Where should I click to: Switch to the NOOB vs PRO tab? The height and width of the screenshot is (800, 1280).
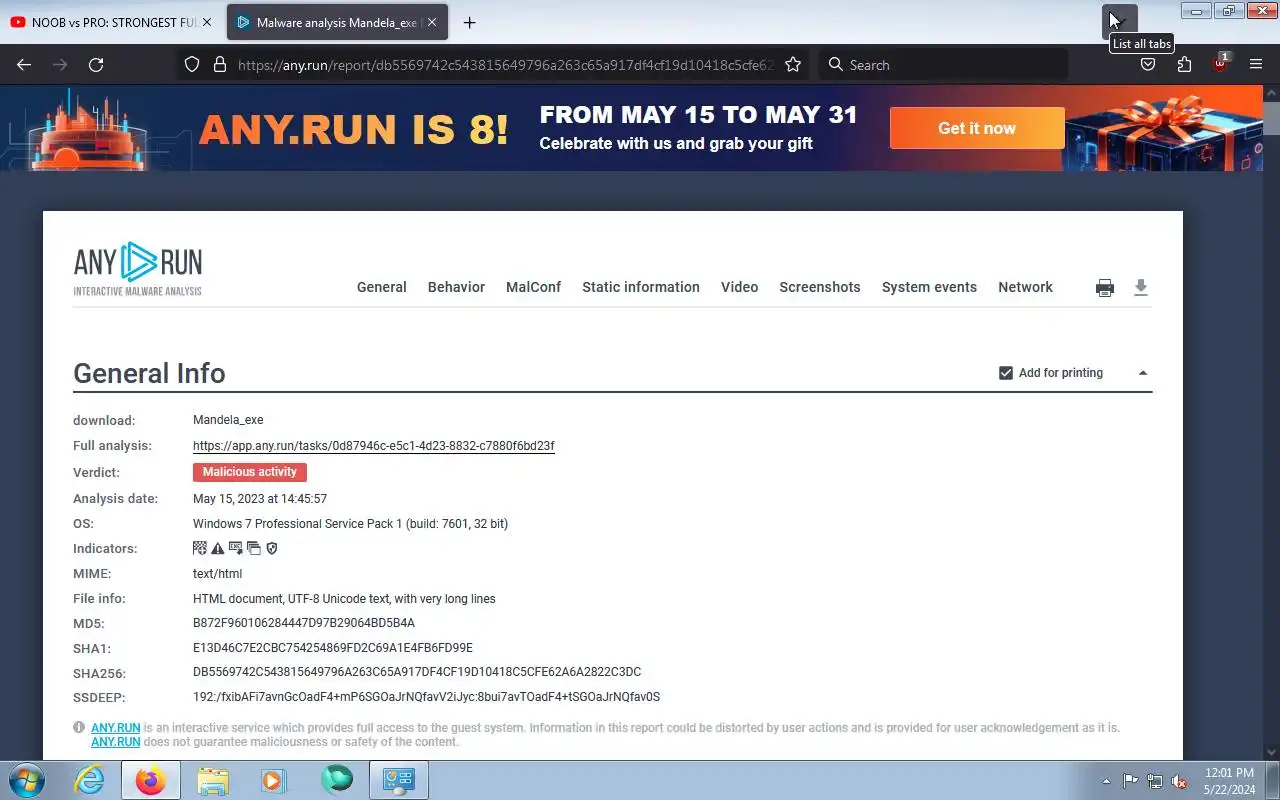(112, 22)
